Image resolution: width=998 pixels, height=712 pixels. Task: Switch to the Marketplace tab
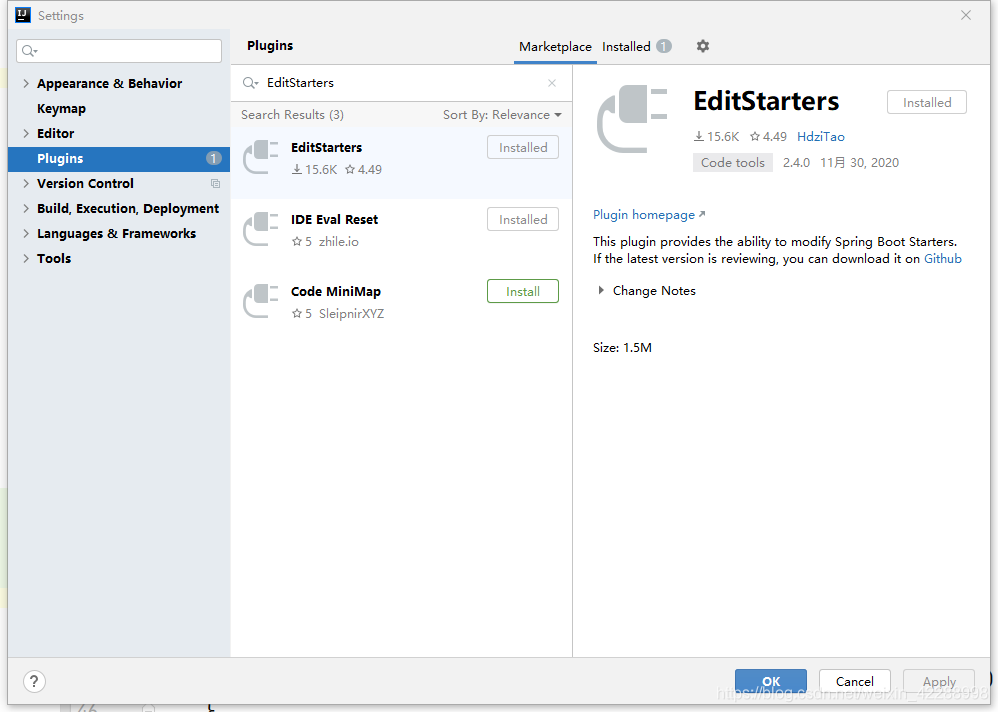pos(555,46)
